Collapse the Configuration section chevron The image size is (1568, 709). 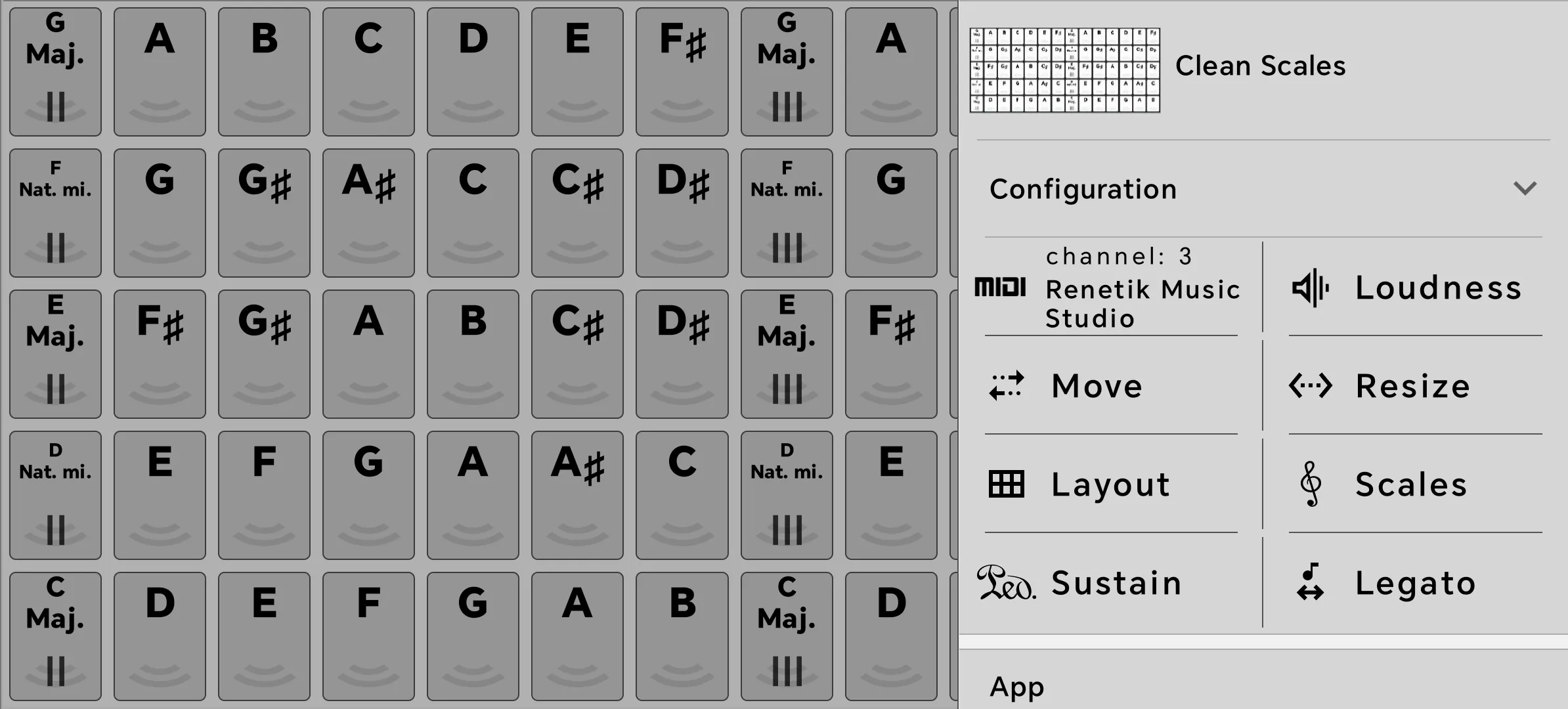coord(1525,188)
